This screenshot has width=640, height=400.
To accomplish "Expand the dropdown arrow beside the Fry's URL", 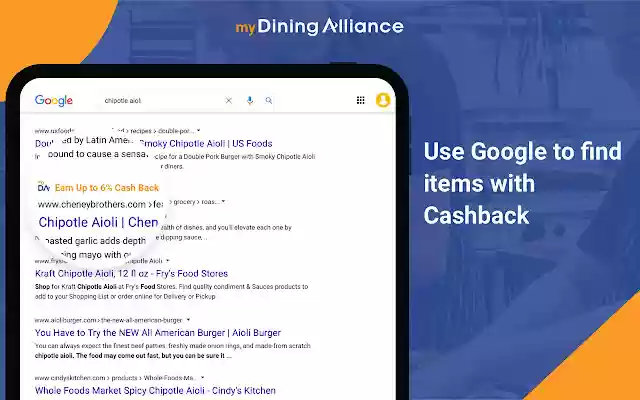I will (168, 260).
